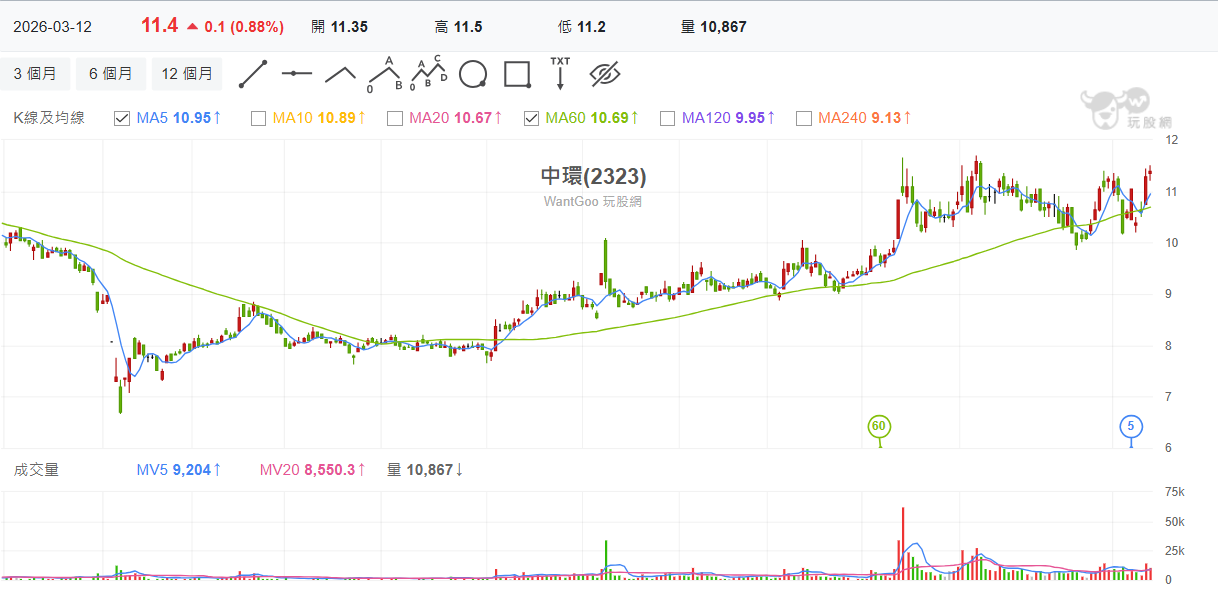Select the rectangle drawing tool

[x=517, y=74]
